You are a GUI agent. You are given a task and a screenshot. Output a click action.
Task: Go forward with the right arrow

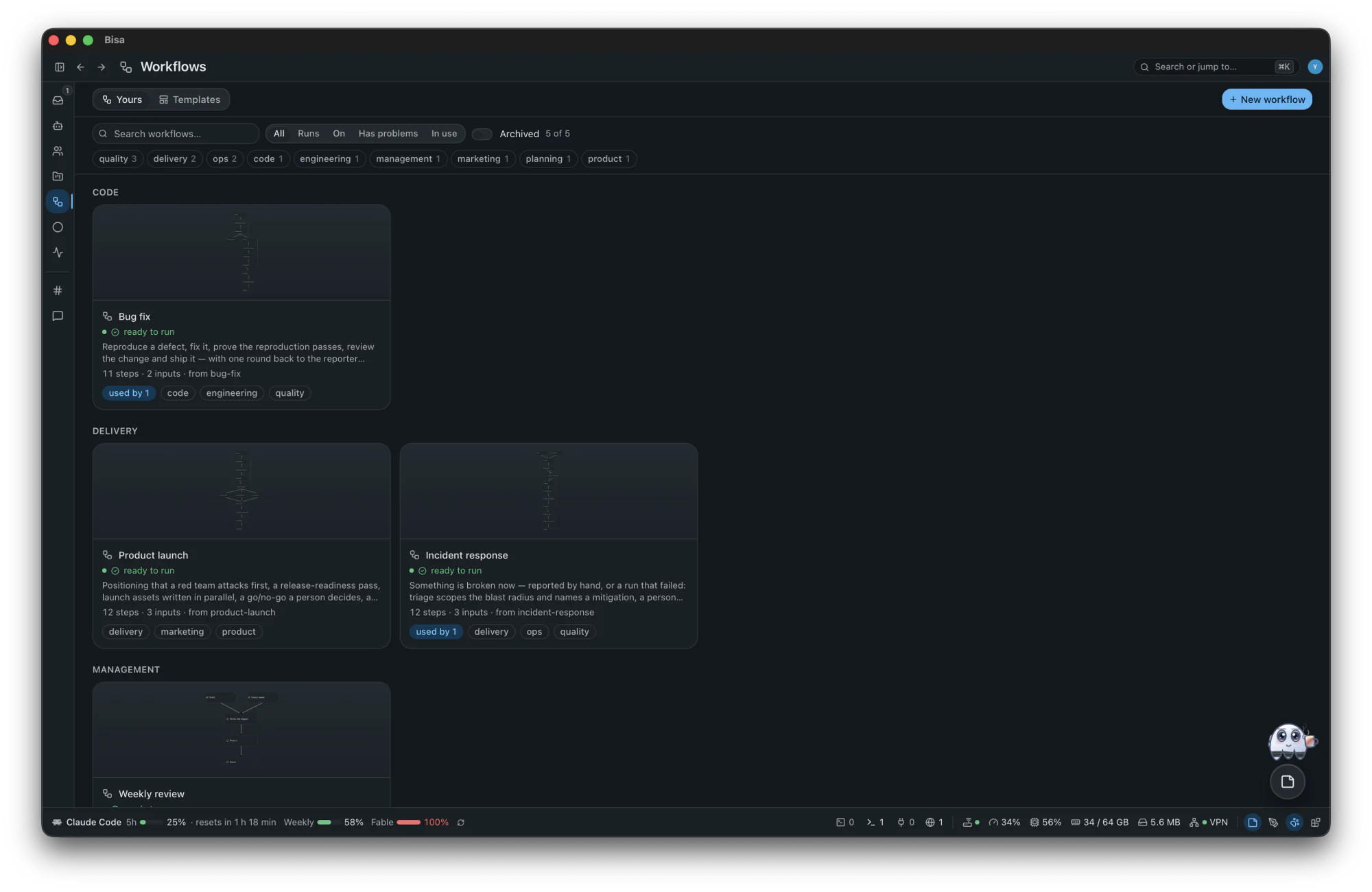[x=102, y=67]
